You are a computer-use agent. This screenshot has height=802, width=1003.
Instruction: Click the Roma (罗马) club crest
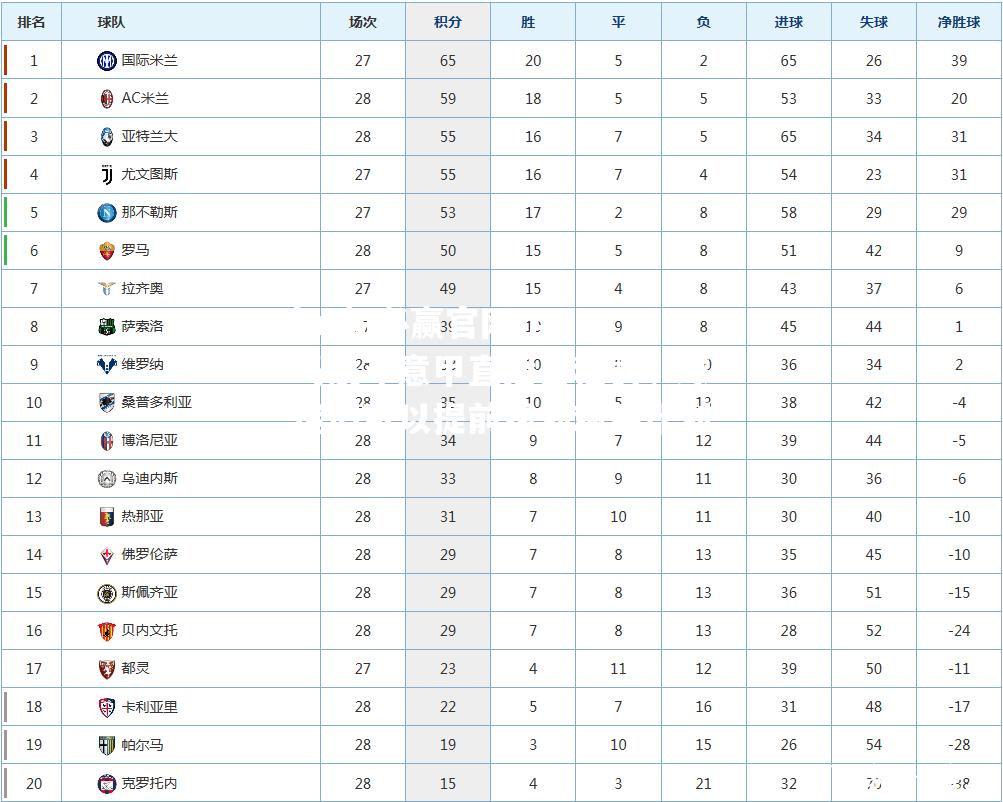coord(107,251)
